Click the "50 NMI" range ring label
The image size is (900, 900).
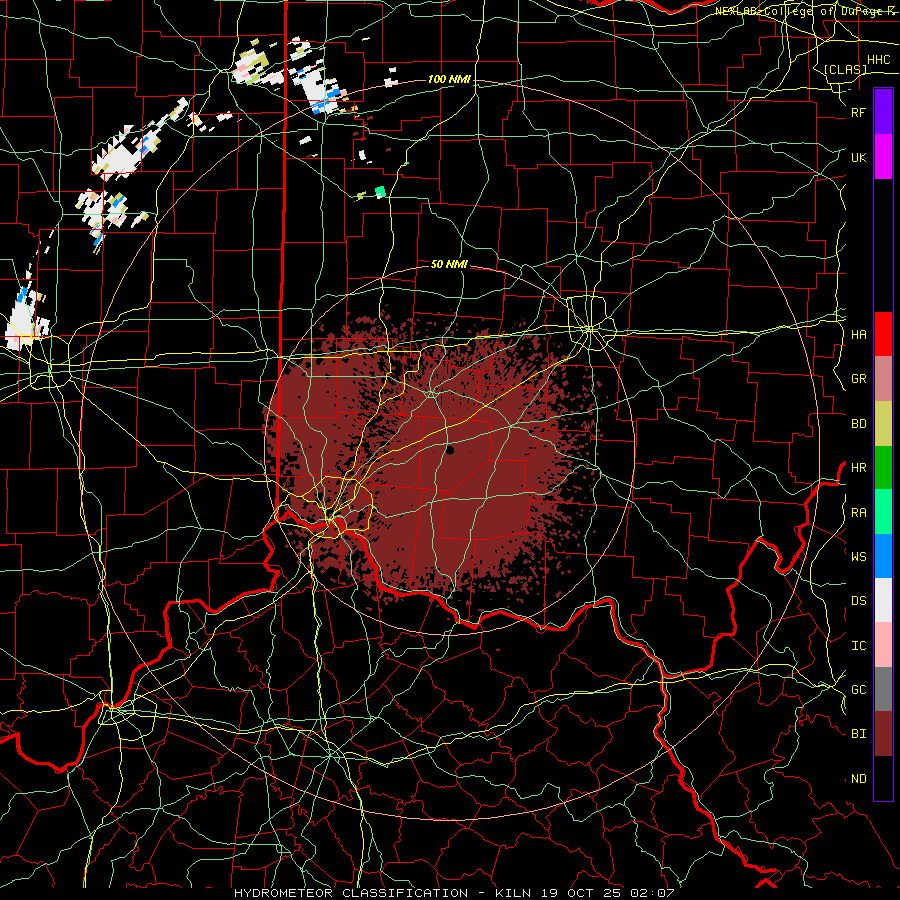pyautogui.click(x=449, y=264)
